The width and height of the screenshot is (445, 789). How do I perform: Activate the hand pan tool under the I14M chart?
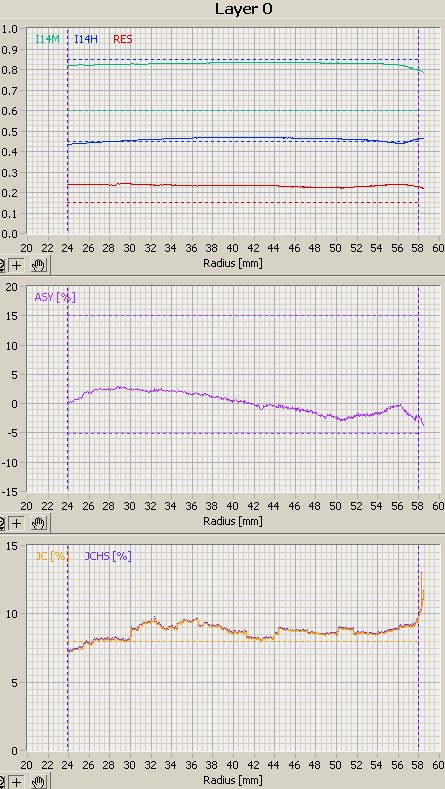tap(39, 265)
